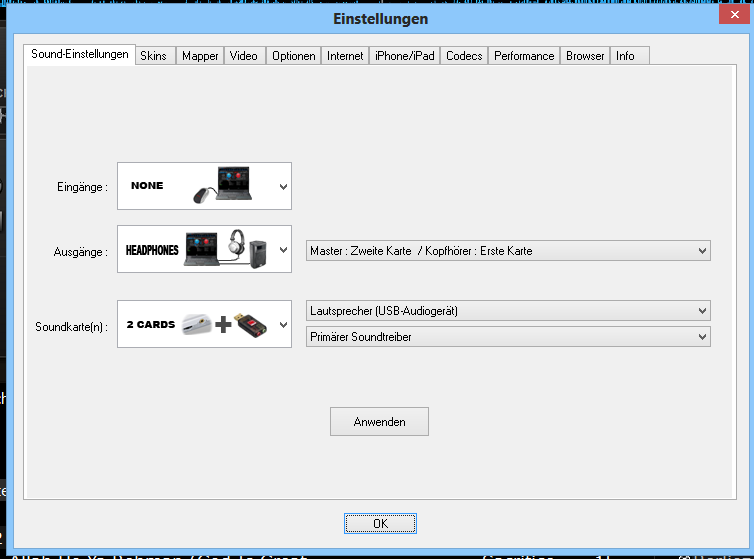Click the Ausgänge label
Image resolution: width=754 pixels, height=559 pixels.
[x=81, y=252]
